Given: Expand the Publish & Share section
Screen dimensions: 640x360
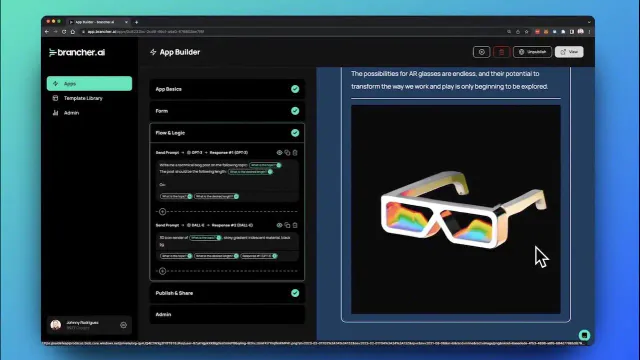Looking at the screenshot, I should tap(227, 293).
